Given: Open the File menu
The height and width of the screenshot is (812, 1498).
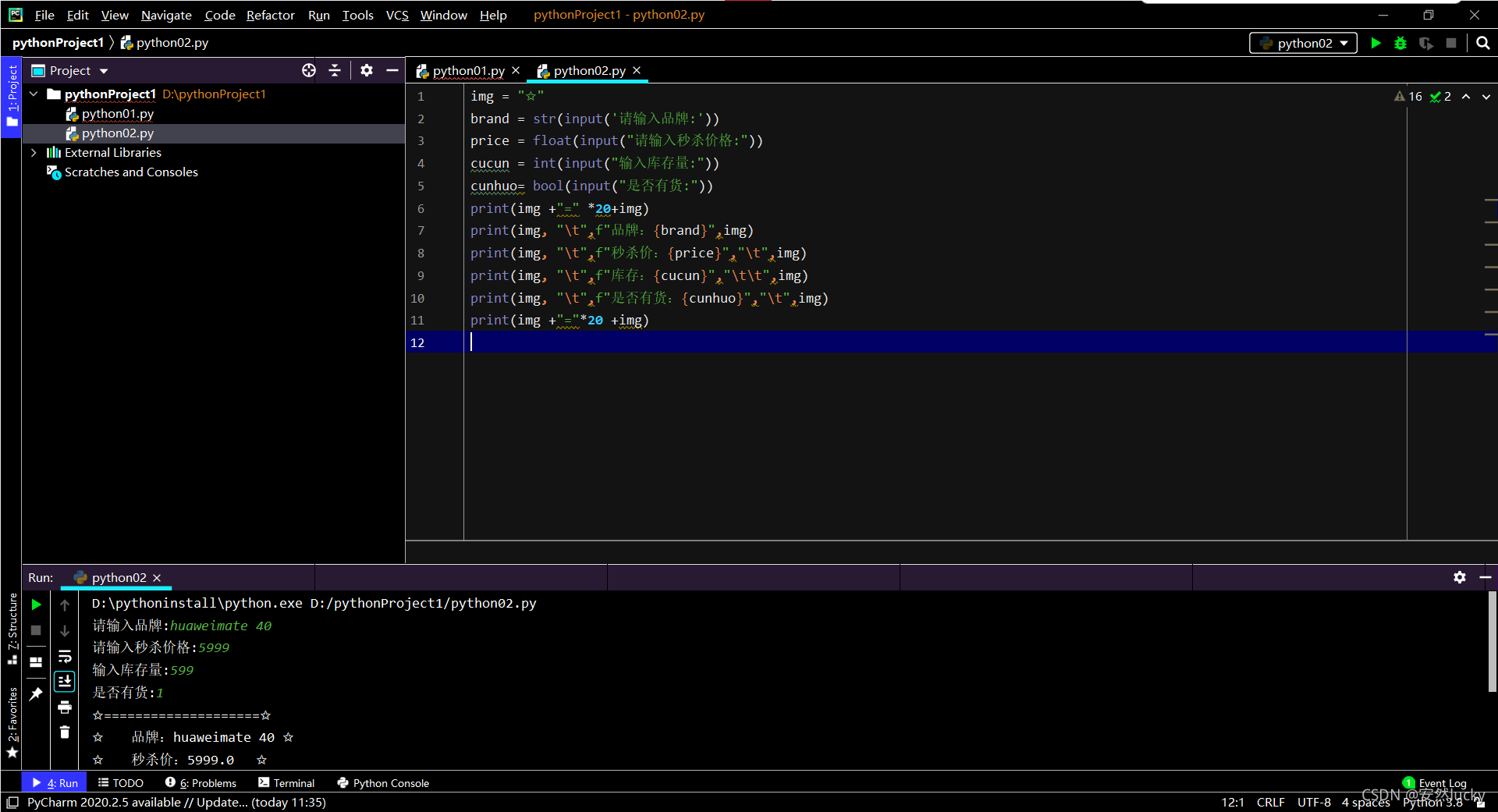Looking at the screenshot, I should point(44,15).
